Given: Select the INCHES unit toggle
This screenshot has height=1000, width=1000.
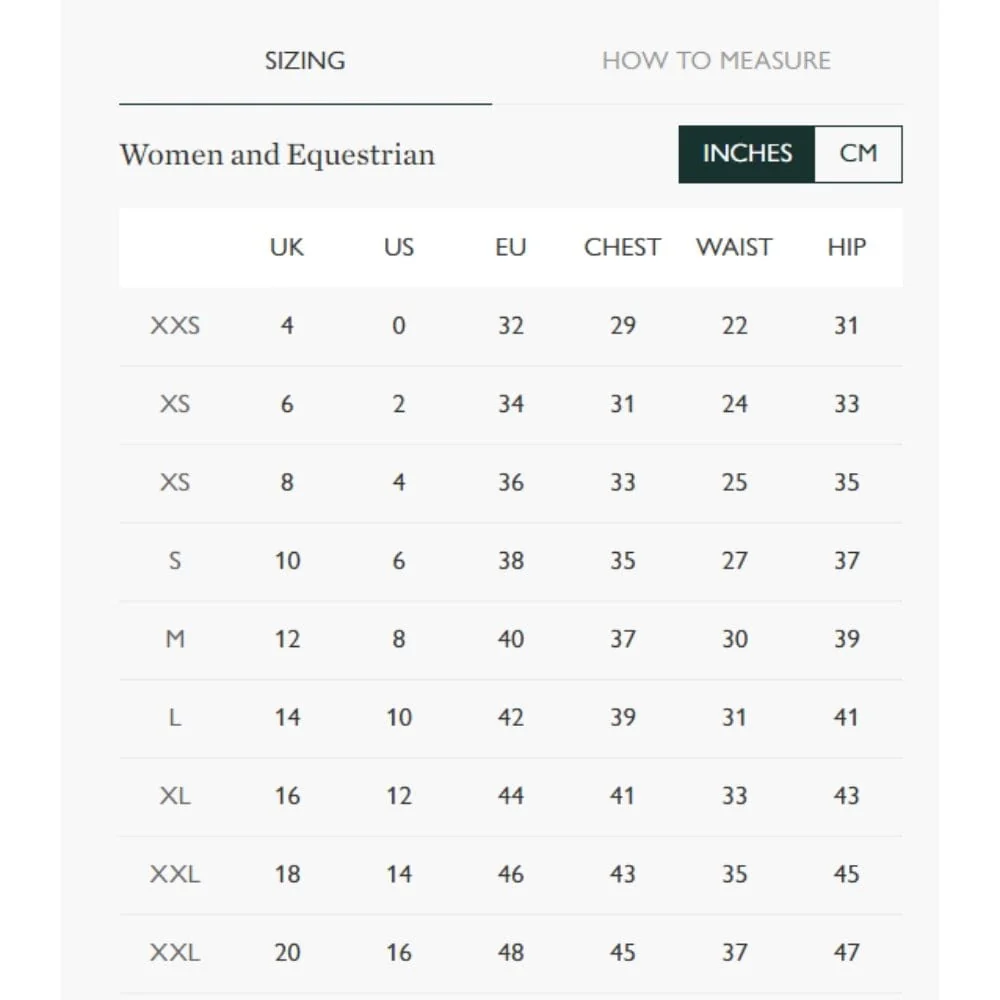Looking at the screenshot, I should [747, 154].
